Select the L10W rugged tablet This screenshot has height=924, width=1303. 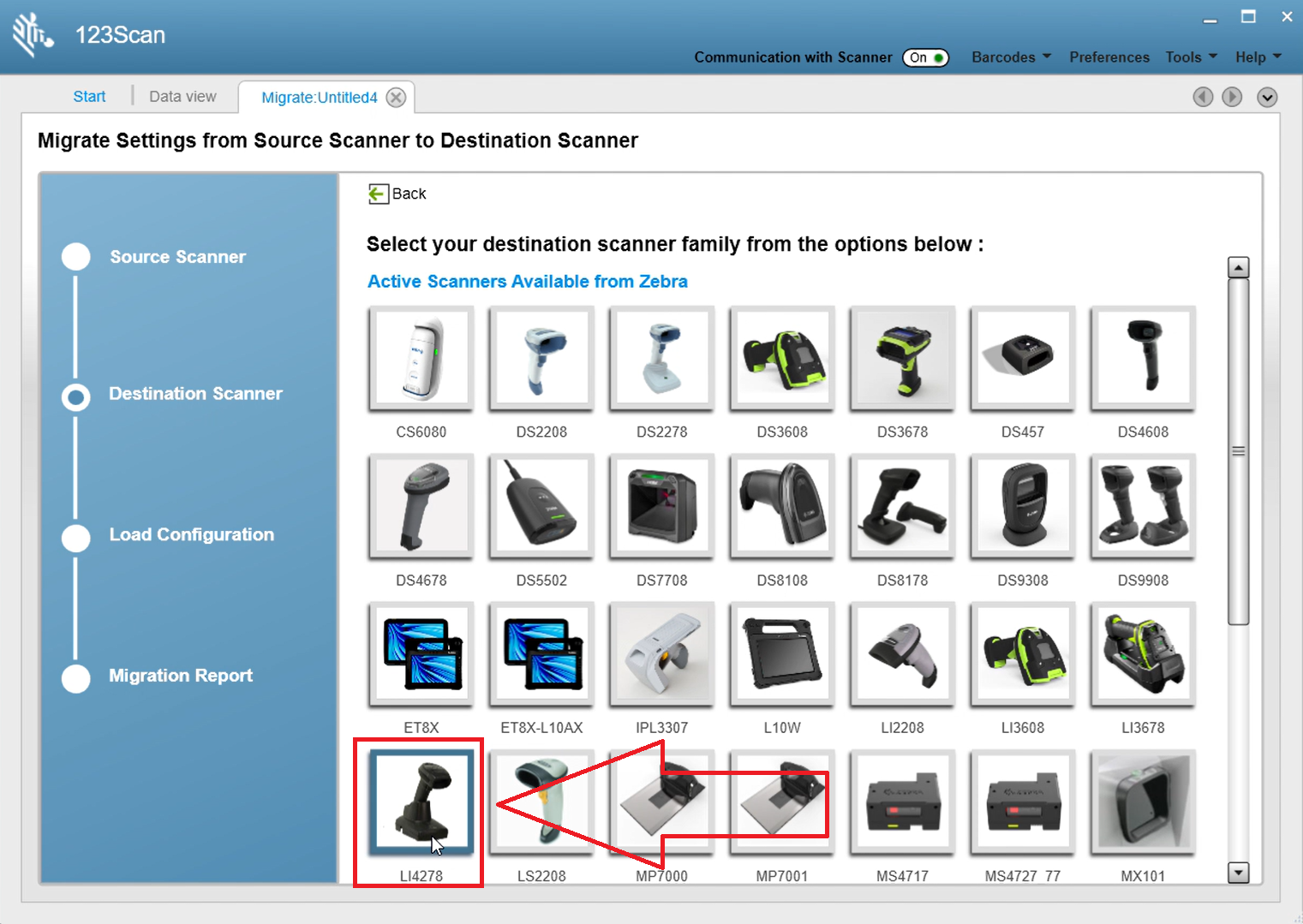(782, 654)
